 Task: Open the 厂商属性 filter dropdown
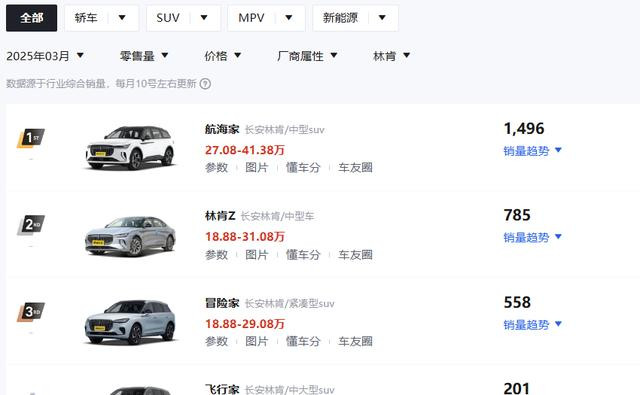[x=307, y=56]
